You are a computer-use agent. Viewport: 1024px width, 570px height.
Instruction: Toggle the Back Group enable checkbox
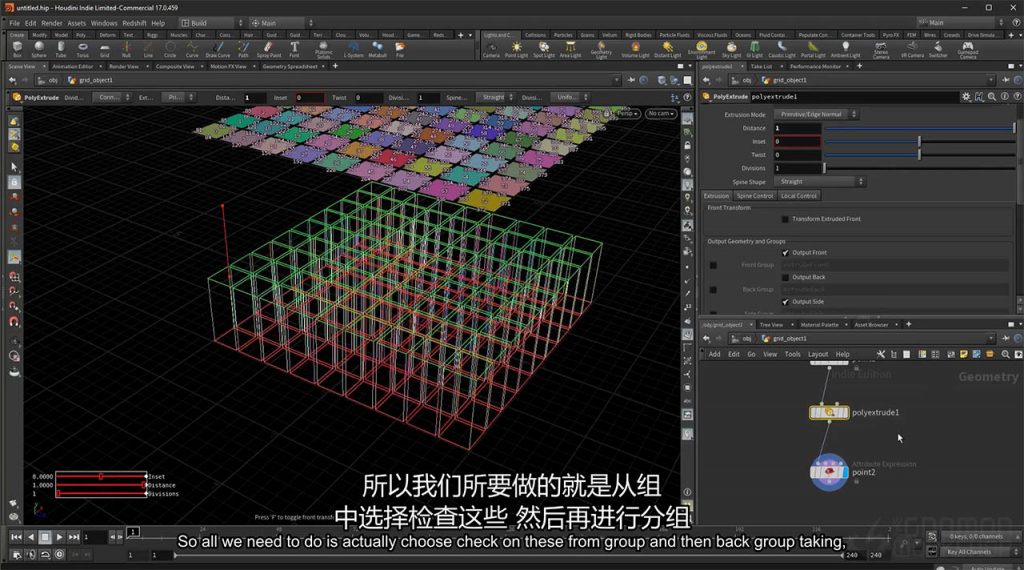click(x=713, y=290)
